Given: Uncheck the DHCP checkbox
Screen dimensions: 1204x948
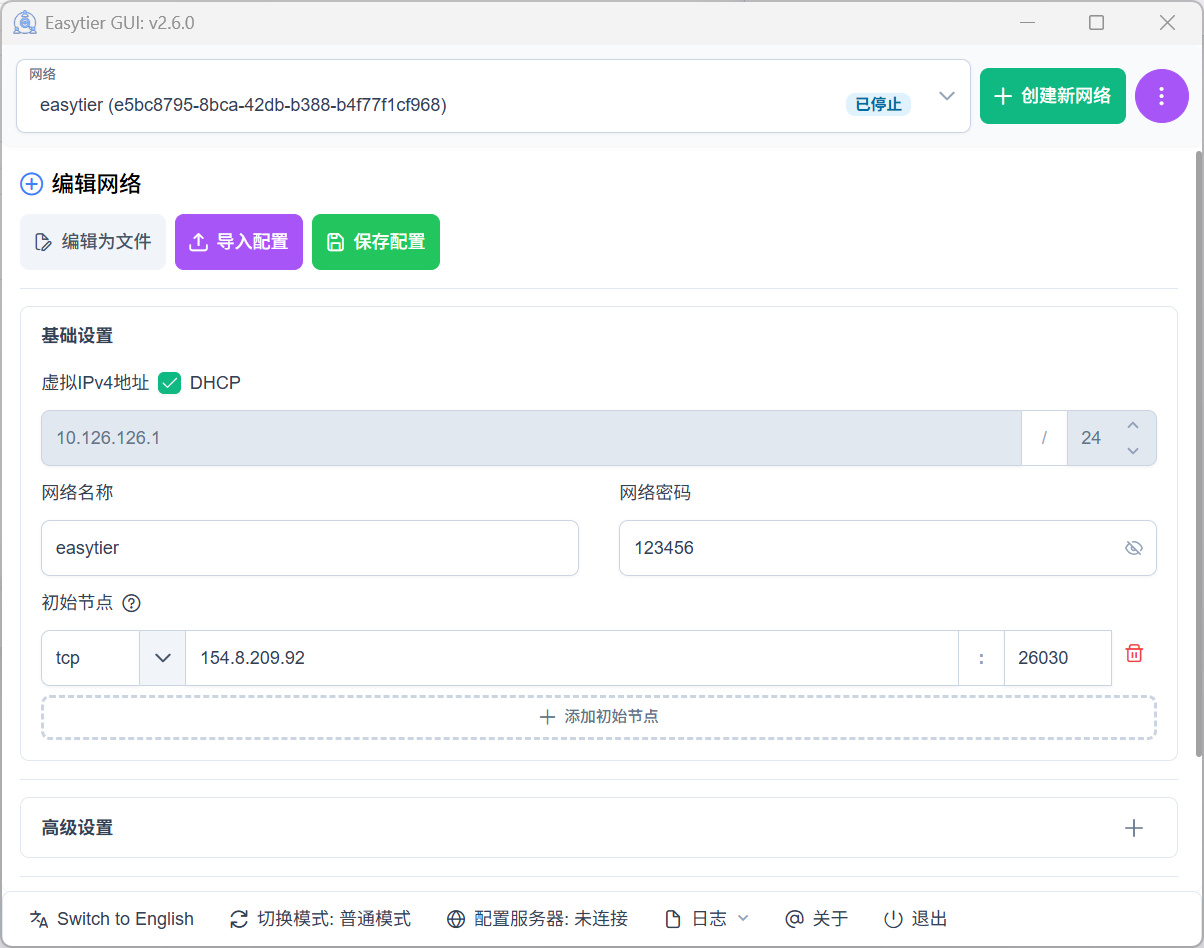Looking at the screenshot, I should pyautogui.click(x=170, y=382).
